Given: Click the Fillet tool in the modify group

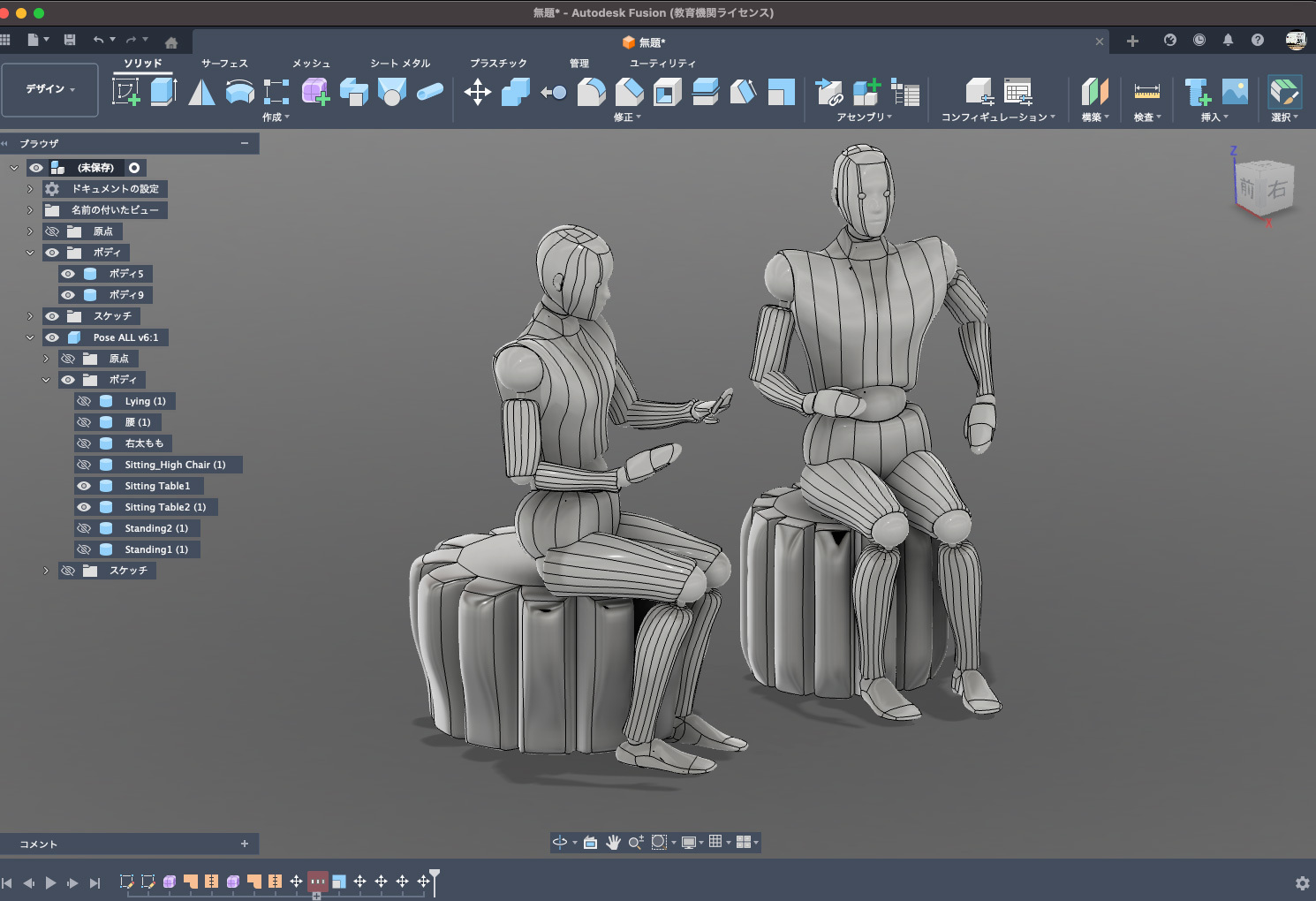Looking at the screenshot, I should click(591, 92).
